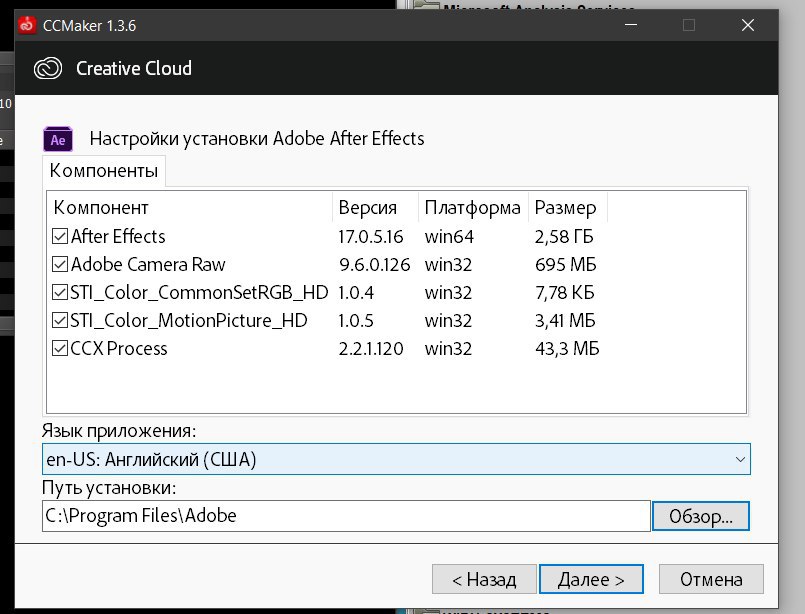Toggle the STI_Color_CommonSetRGB_HD checkbox

(x=60, y=292)
